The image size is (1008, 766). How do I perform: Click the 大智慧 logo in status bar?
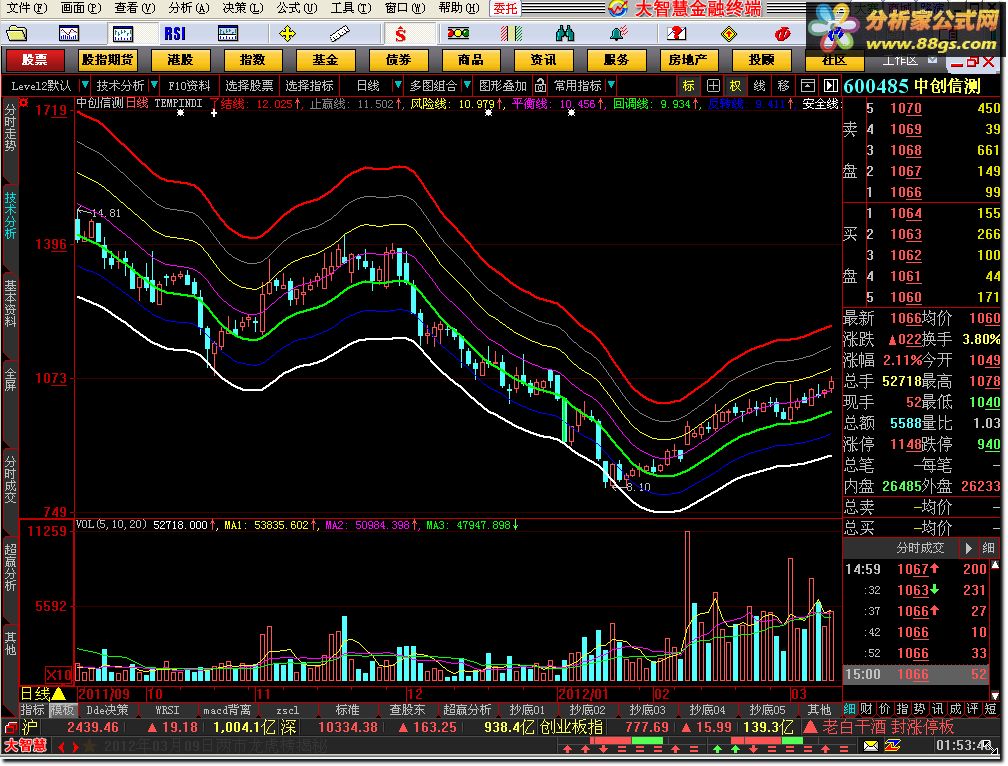click(26, 746)
